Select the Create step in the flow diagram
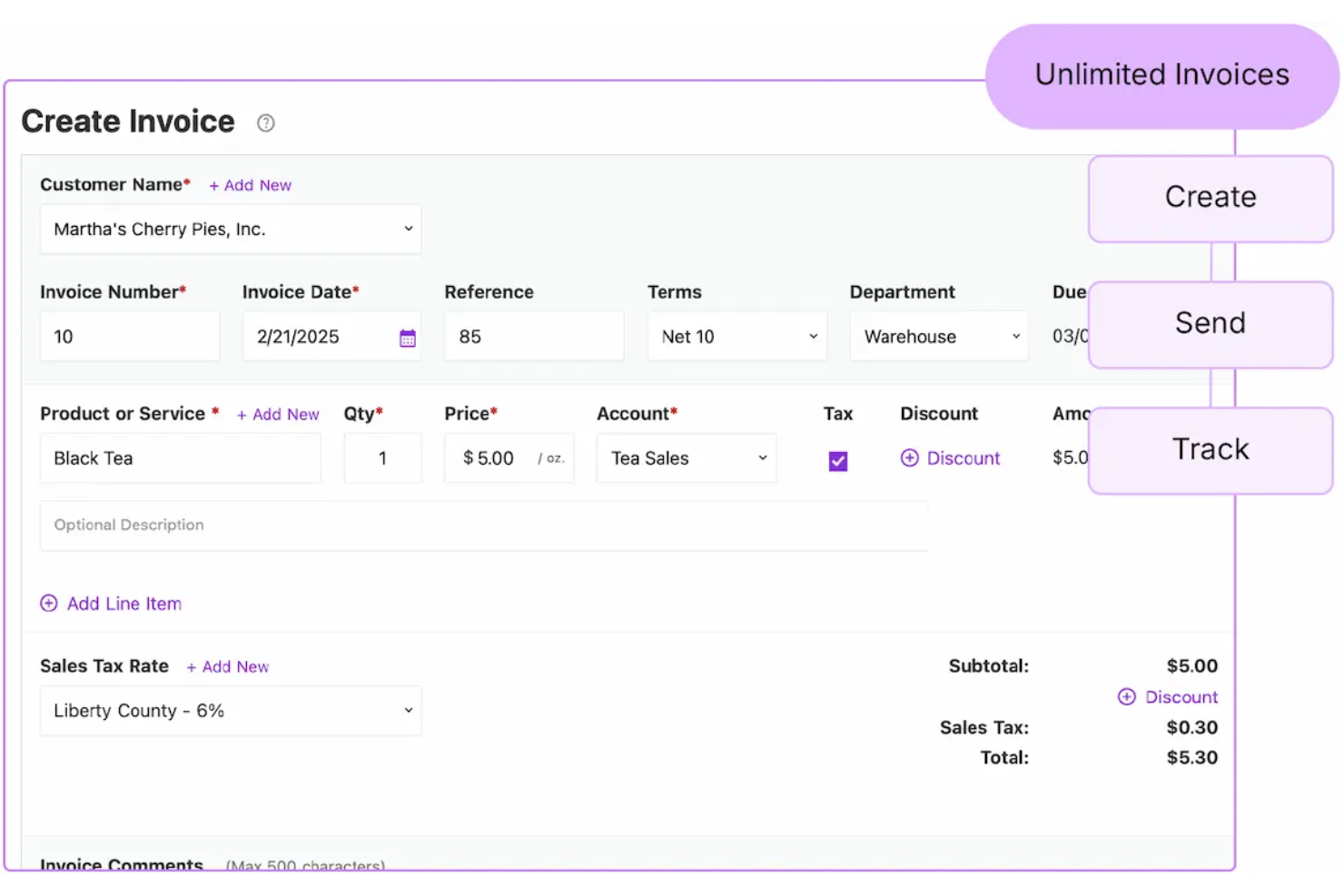 tap(1210, 197)
